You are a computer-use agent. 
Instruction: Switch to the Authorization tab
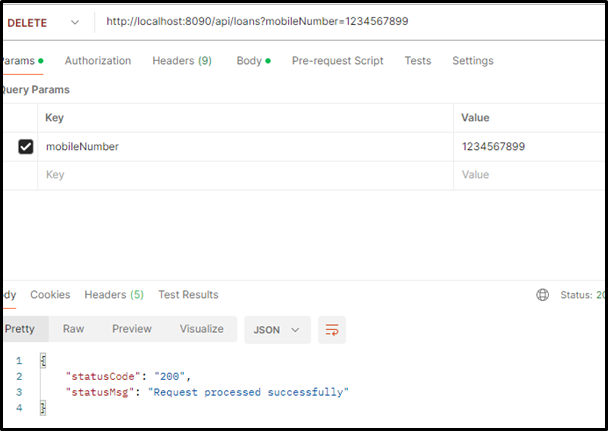[98, 61]
